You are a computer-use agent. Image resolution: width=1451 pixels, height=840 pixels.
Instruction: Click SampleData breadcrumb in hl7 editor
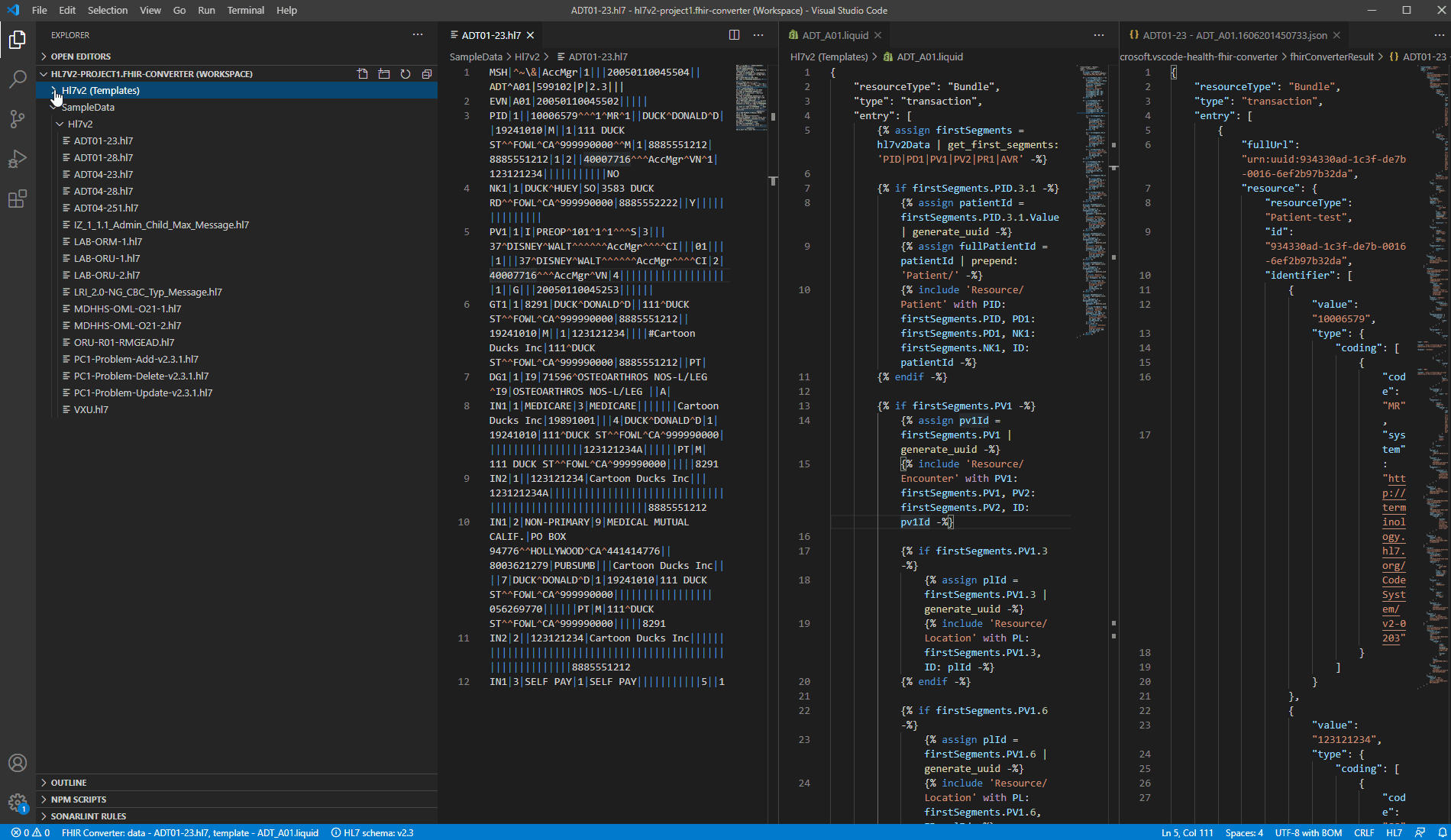click(x=476, y=57)
